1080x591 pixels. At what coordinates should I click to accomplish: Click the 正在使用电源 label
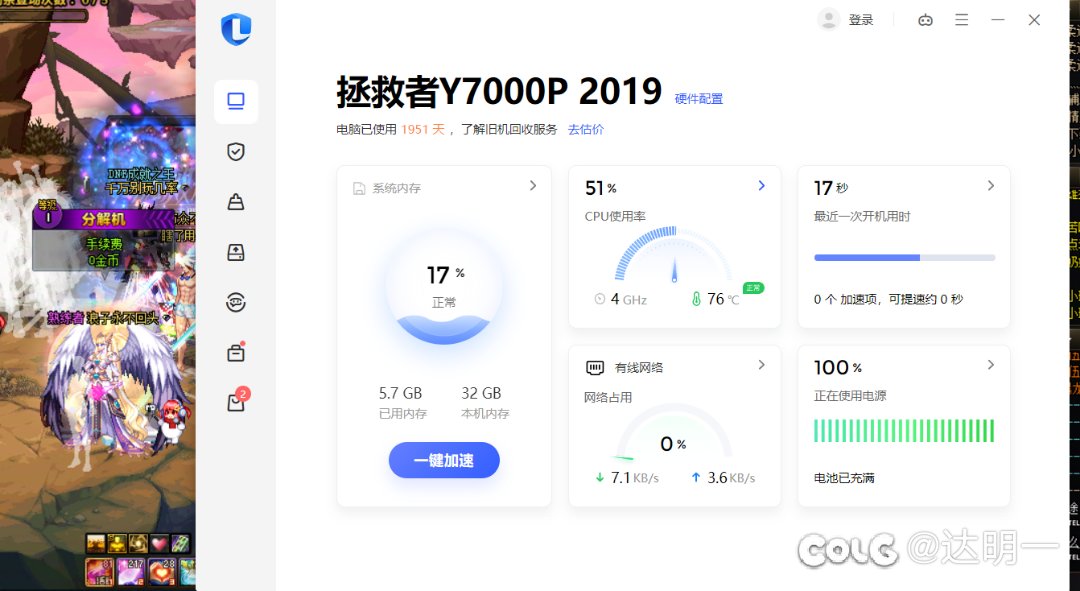(850, 395)
